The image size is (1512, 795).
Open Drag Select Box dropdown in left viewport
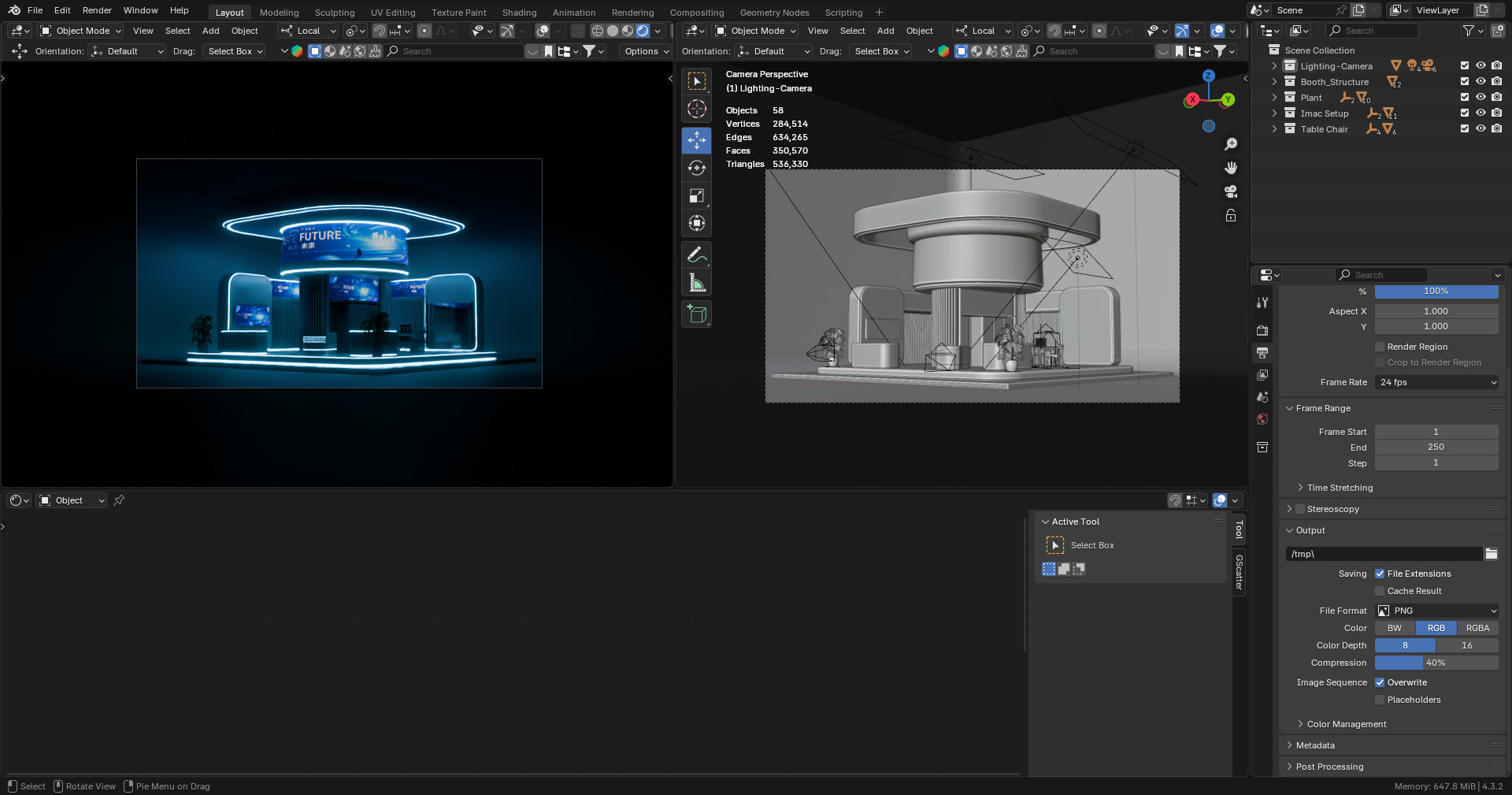coord(235,51)
